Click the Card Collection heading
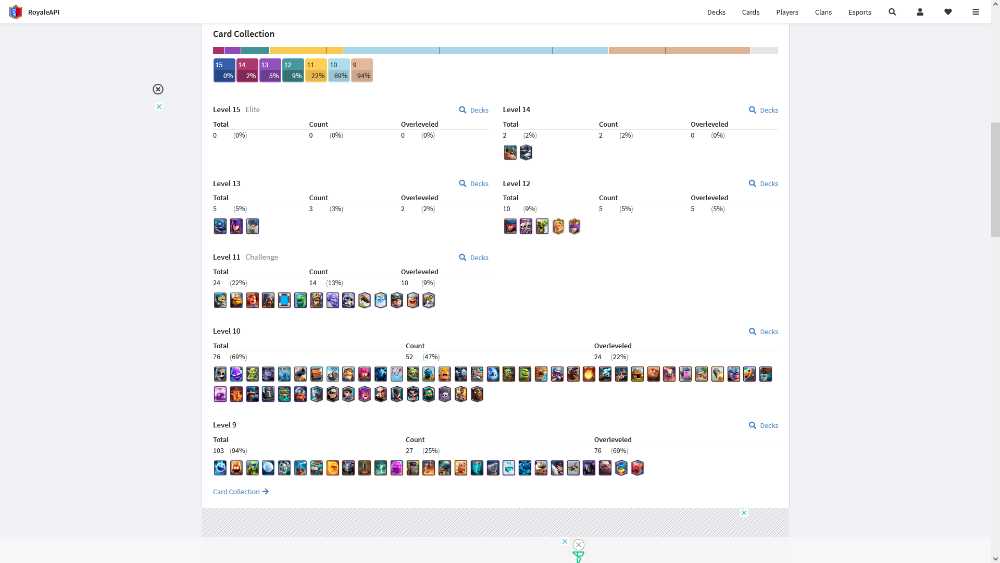The height and width of the screenshot is (563, 1000). click(244, 34)
